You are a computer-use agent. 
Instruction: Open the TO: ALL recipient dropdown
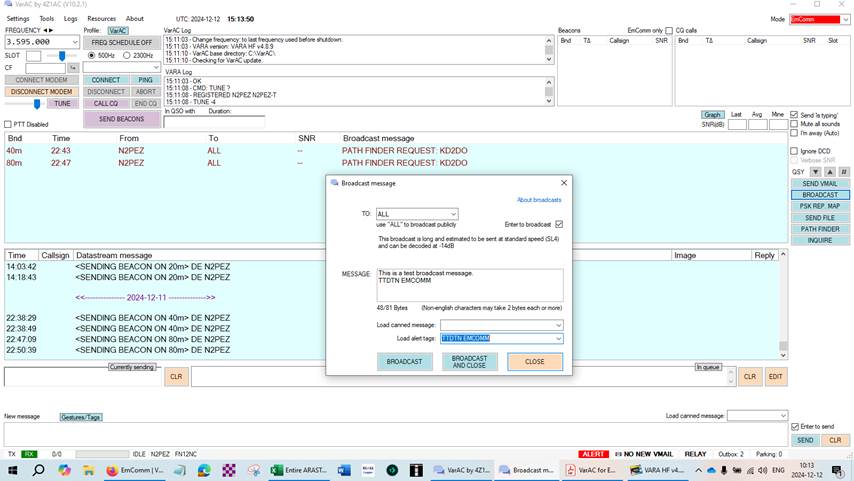click(x=453, y=214)
